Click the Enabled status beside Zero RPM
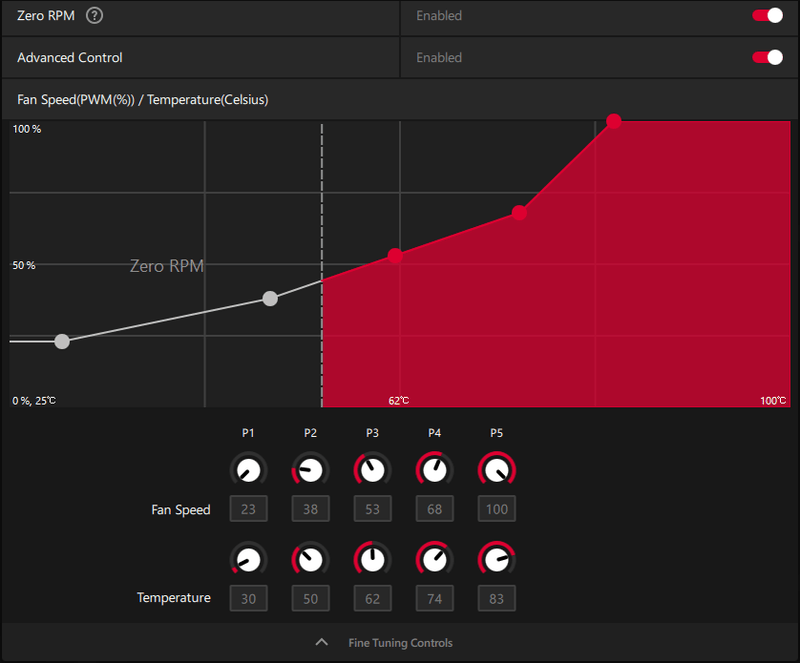Screen dimensions: 800x663 tap(439, 16)
